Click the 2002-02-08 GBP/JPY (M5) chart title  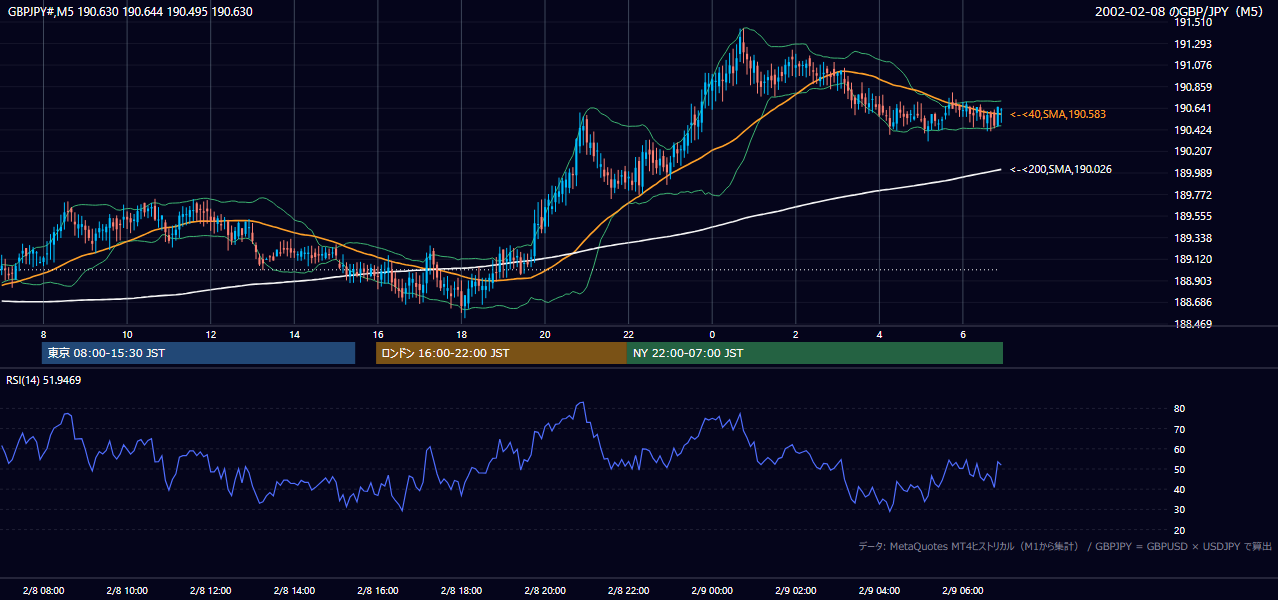[1181, 12]
